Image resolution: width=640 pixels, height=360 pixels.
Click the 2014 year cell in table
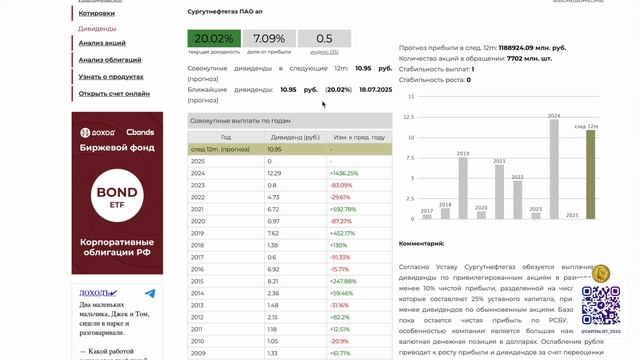pyautogui.click(x=226, y=293)
